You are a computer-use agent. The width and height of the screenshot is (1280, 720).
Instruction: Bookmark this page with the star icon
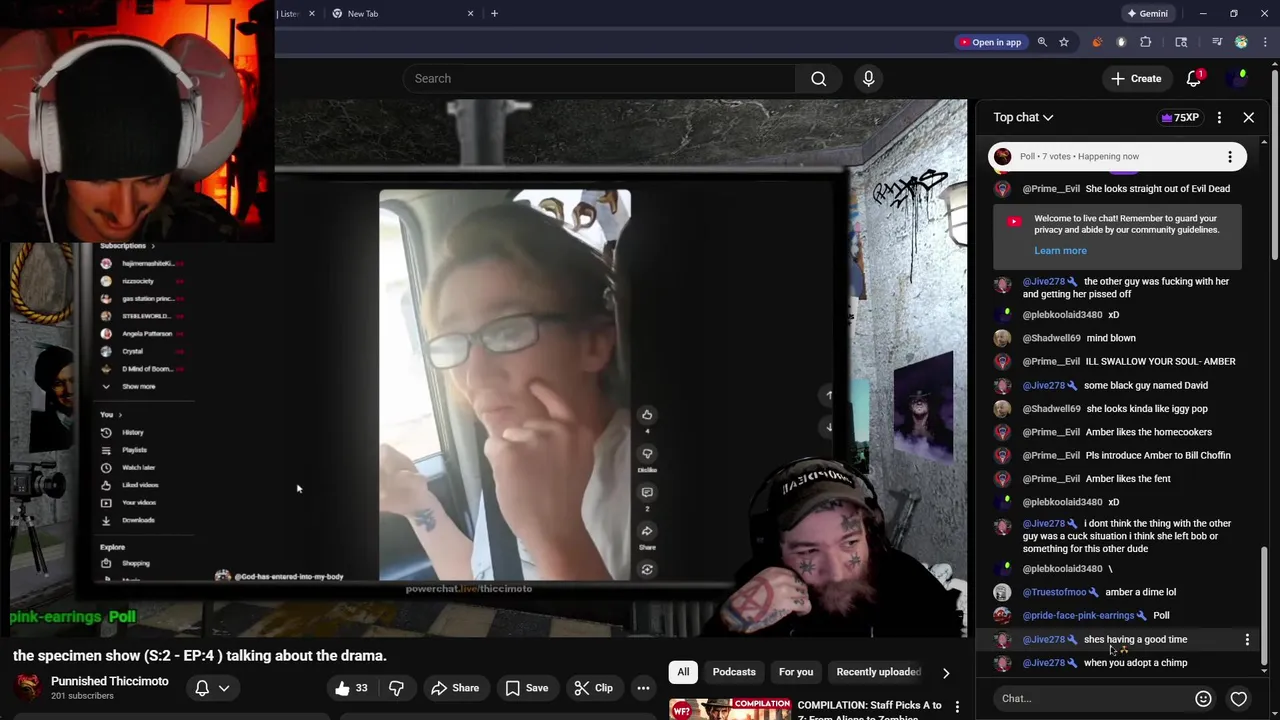(1064, 42)
